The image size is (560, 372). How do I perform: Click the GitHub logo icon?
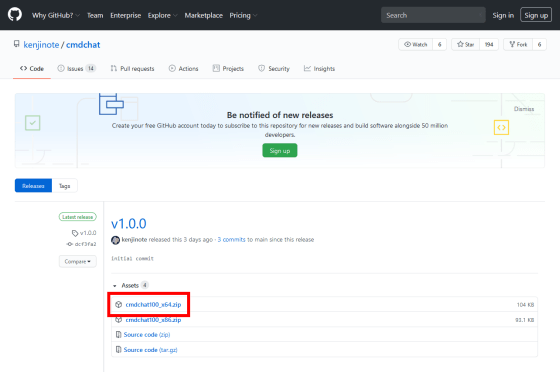pyautogui.click(x=15, y=15)
